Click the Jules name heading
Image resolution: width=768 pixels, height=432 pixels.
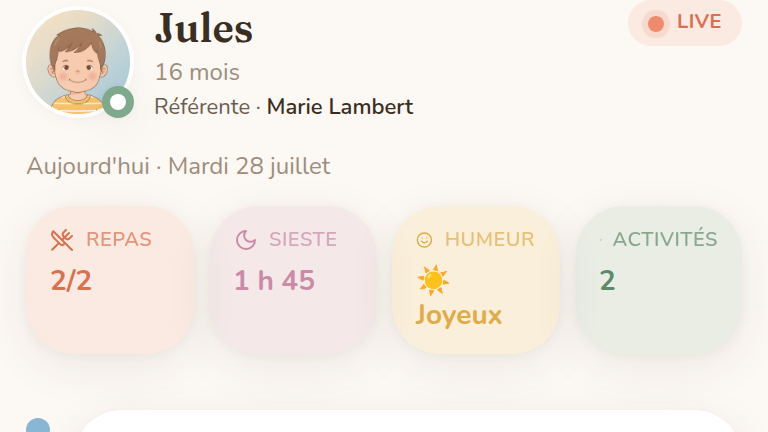204,28
